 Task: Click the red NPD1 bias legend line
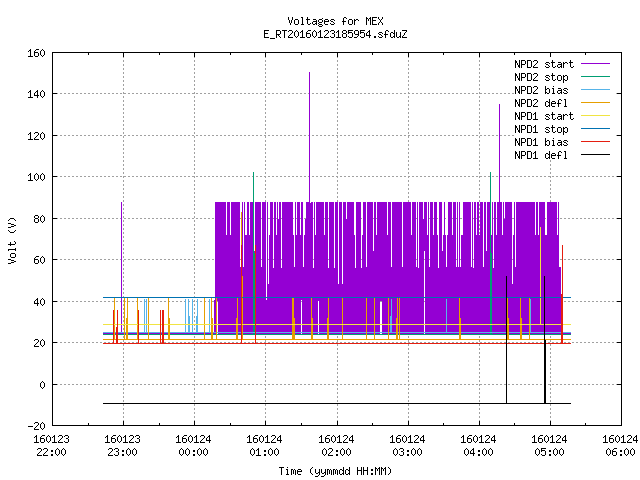[x=595, y=142]
